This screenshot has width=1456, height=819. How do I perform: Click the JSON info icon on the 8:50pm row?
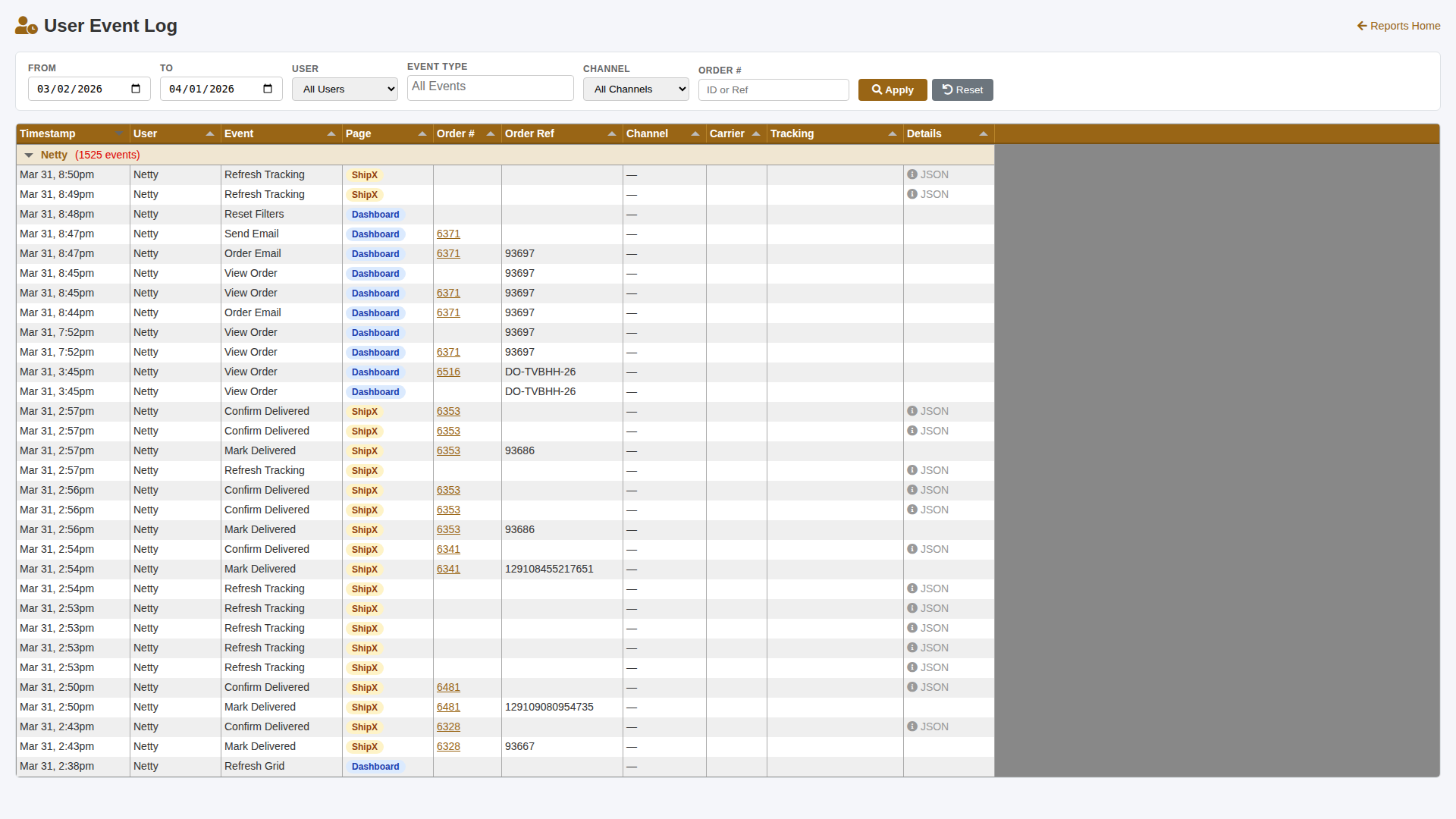pyautogui.click(x=913, y=174)
